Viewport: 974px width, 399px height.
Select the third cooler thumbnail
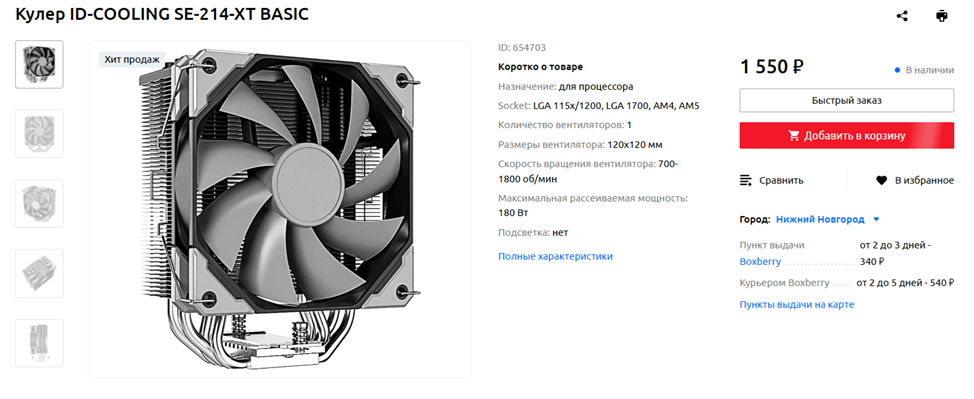click(x=39, y=203)
